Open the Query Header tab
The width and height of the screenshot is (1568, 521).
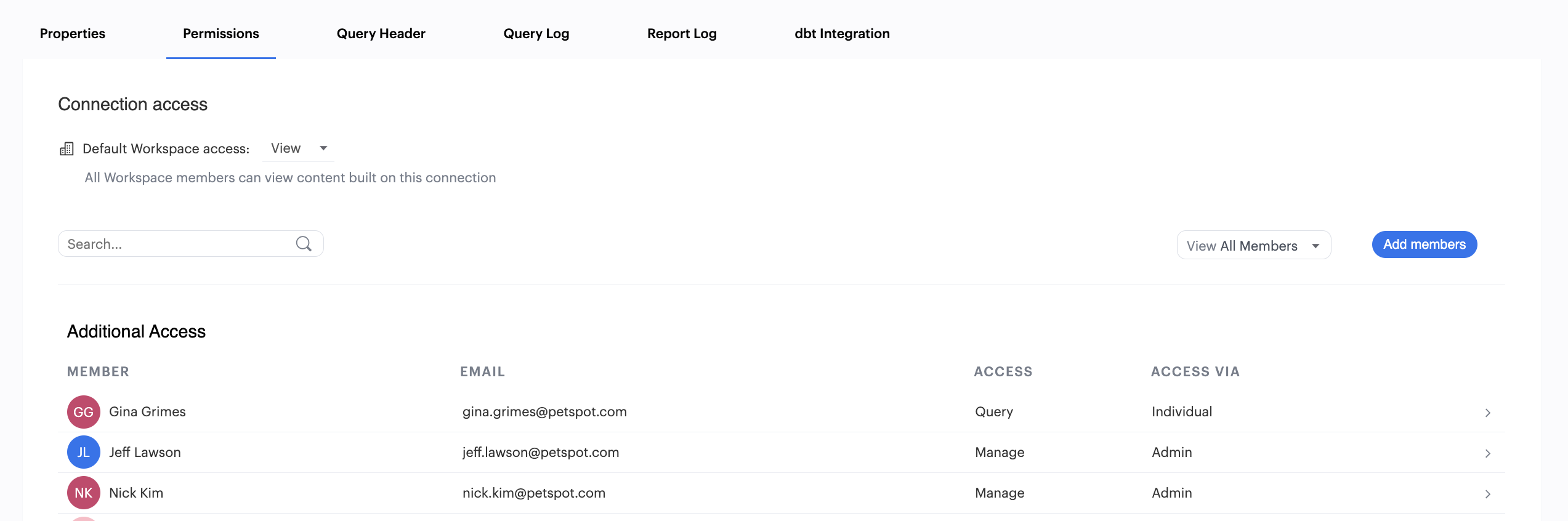tap(381, 33)
